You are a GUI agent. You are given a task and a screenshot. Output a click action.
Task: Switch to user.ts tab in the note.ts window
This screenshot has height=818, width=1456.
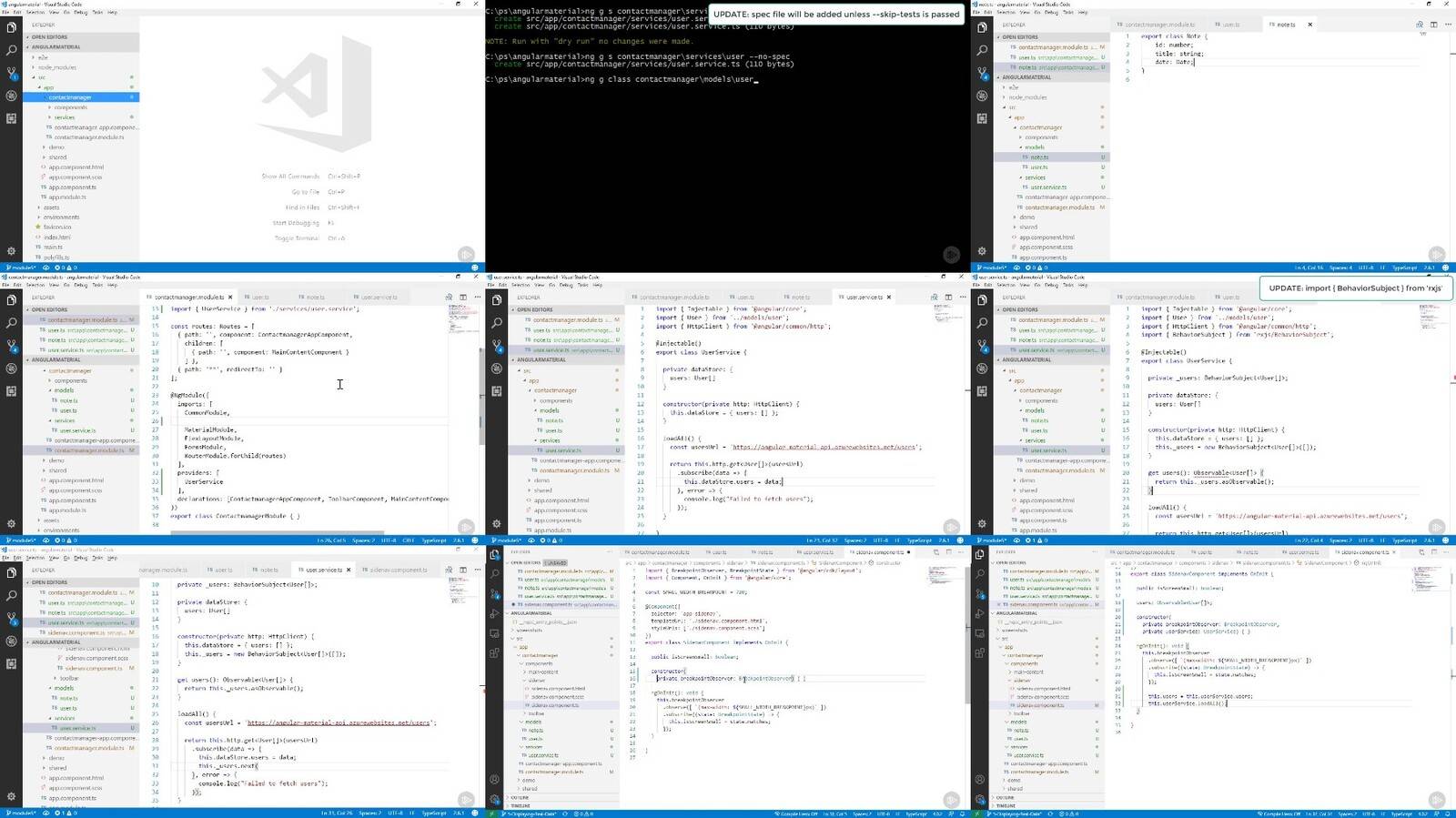click(1231, 25)
